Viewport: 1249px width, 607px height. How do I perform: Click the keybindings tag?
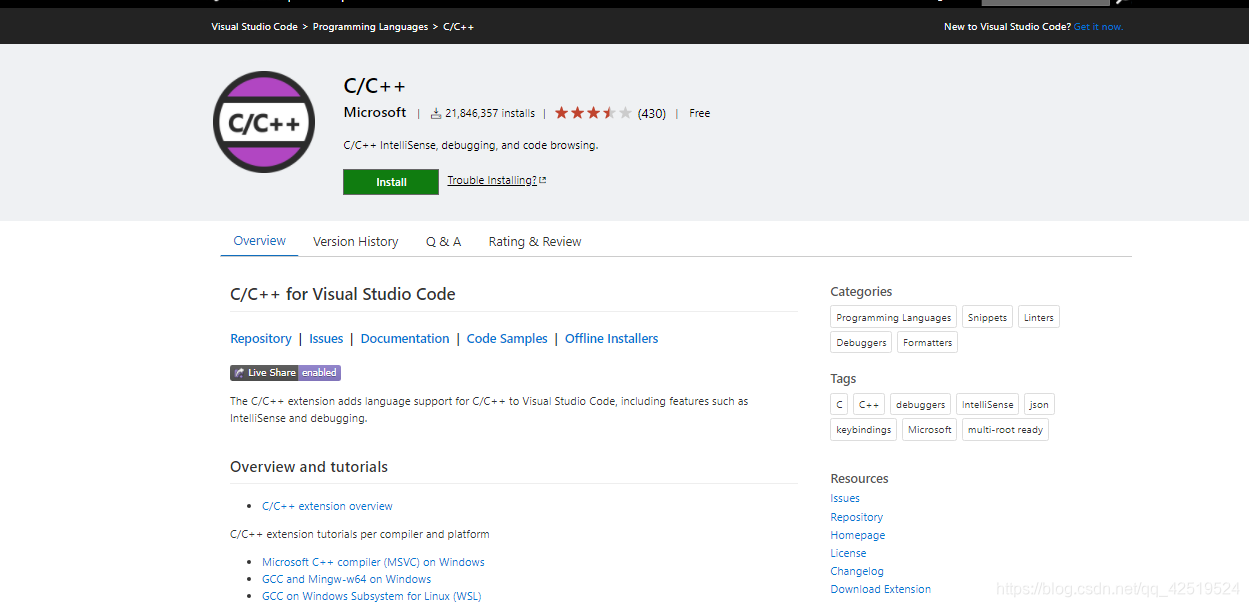coord(863,429)
